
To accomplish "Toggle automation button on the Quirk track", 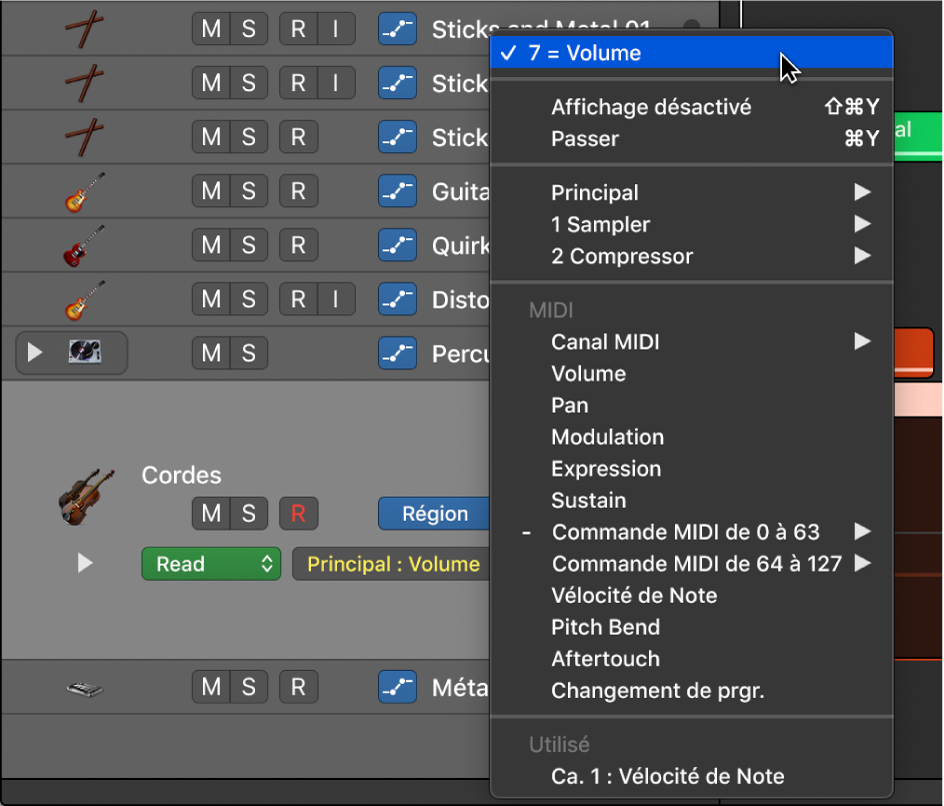I will click(397, 245).
